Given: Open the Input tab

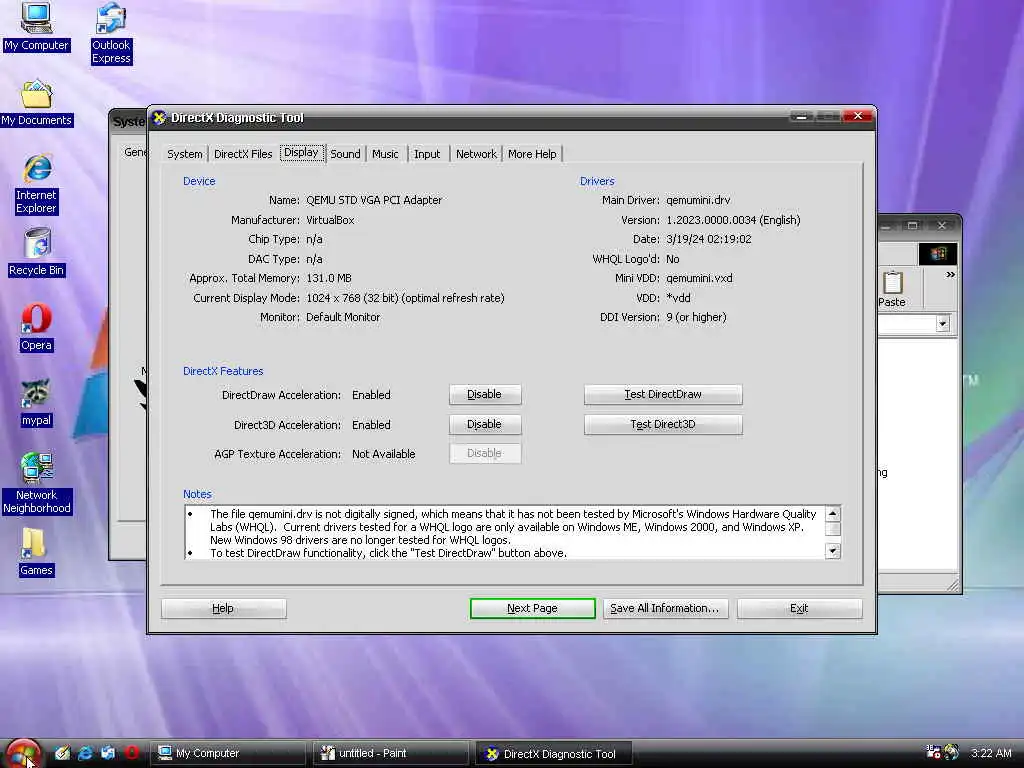Looking at the screenshot, I should pyautogui.click(x=427, y=154).
